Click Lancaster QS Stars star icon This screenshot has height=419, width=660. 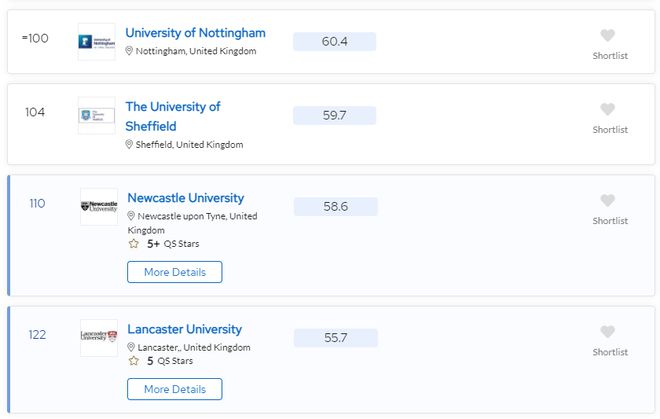pos(133,361)
